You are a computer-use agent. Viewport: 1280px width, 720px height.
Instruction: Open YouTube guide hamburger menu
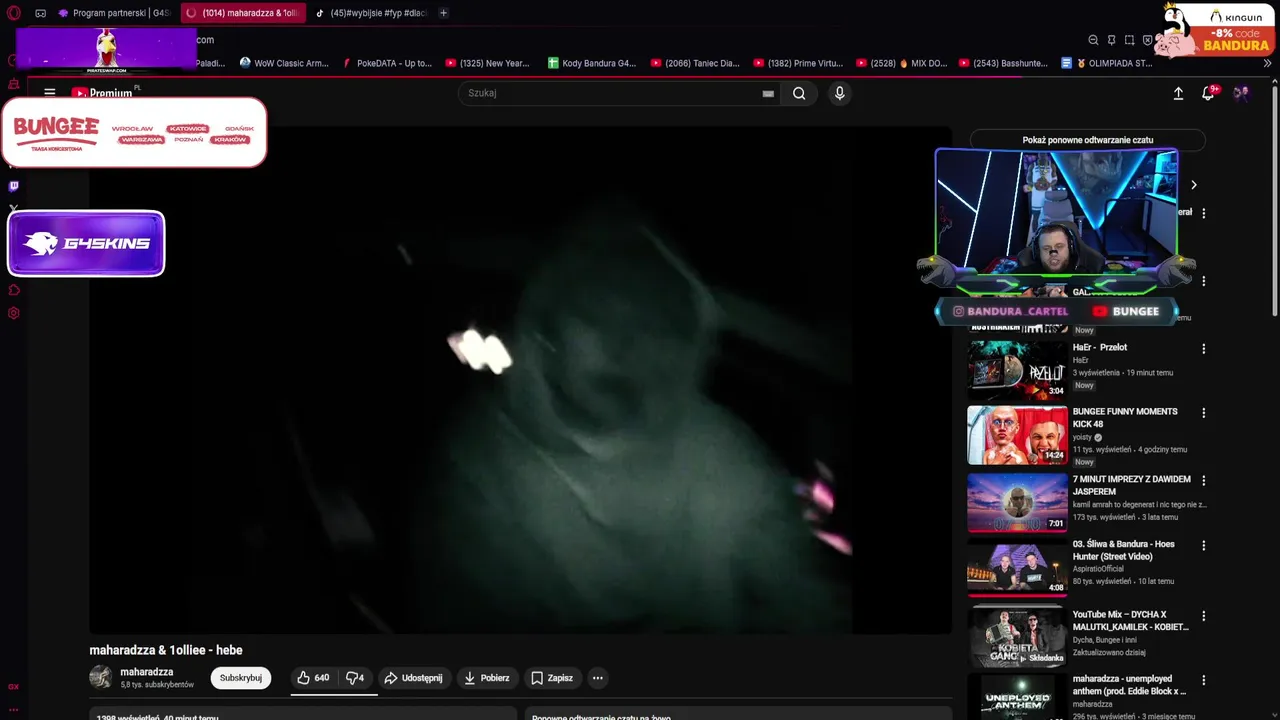(49, 93)
